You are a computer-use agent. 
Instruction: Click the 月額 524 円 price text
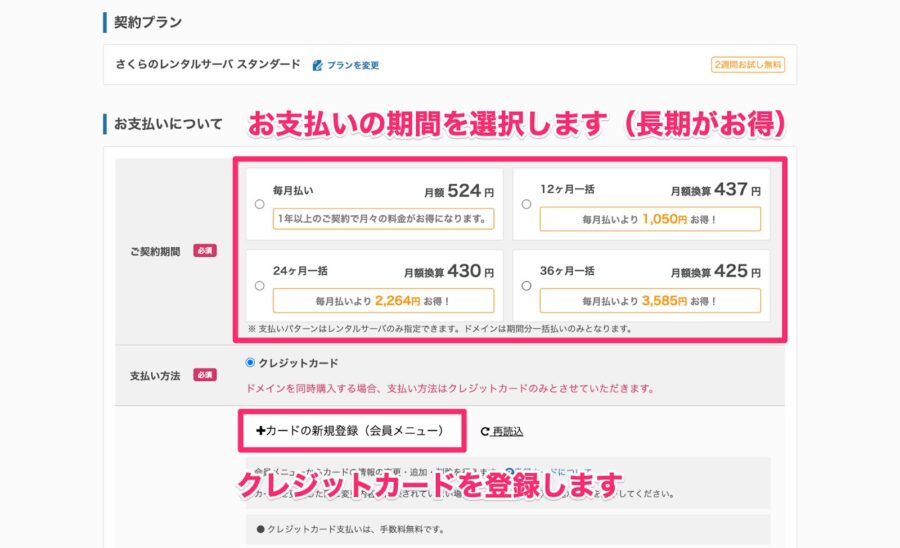459,191
